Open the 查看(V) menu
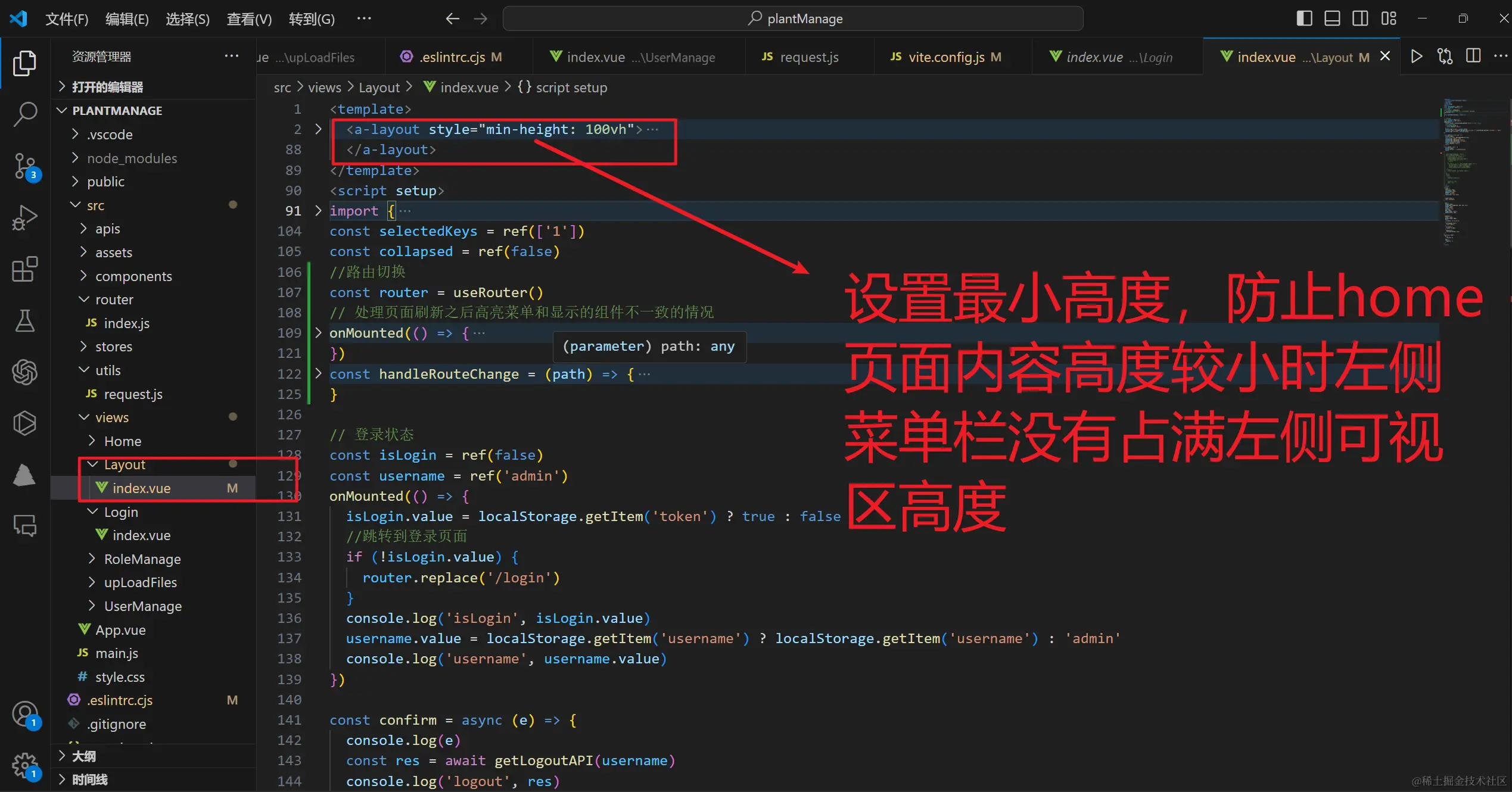 pyautogui.click(x=249, y=19)
